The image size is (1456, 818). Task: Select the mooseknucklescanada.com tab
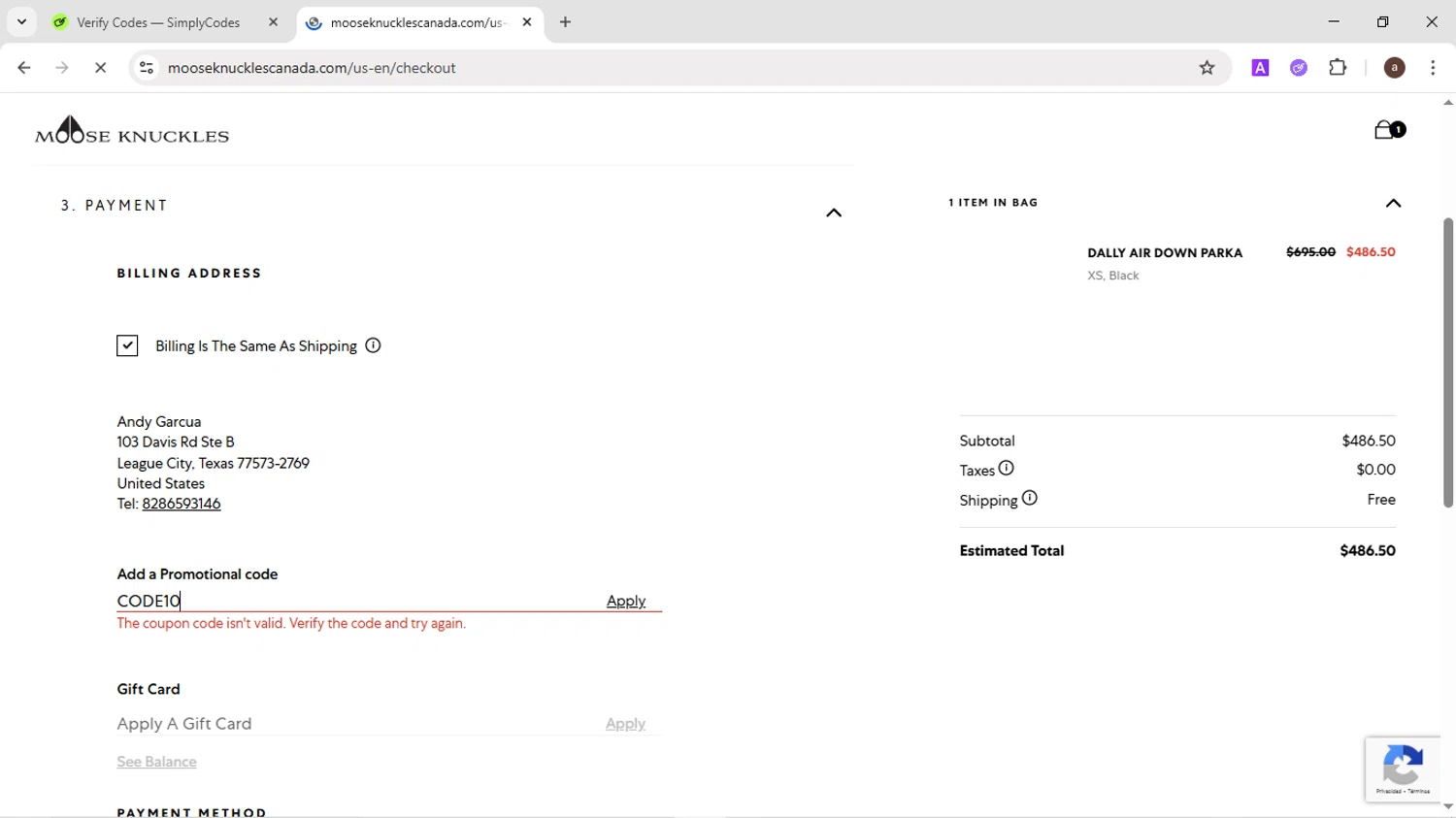coord(418,22)
